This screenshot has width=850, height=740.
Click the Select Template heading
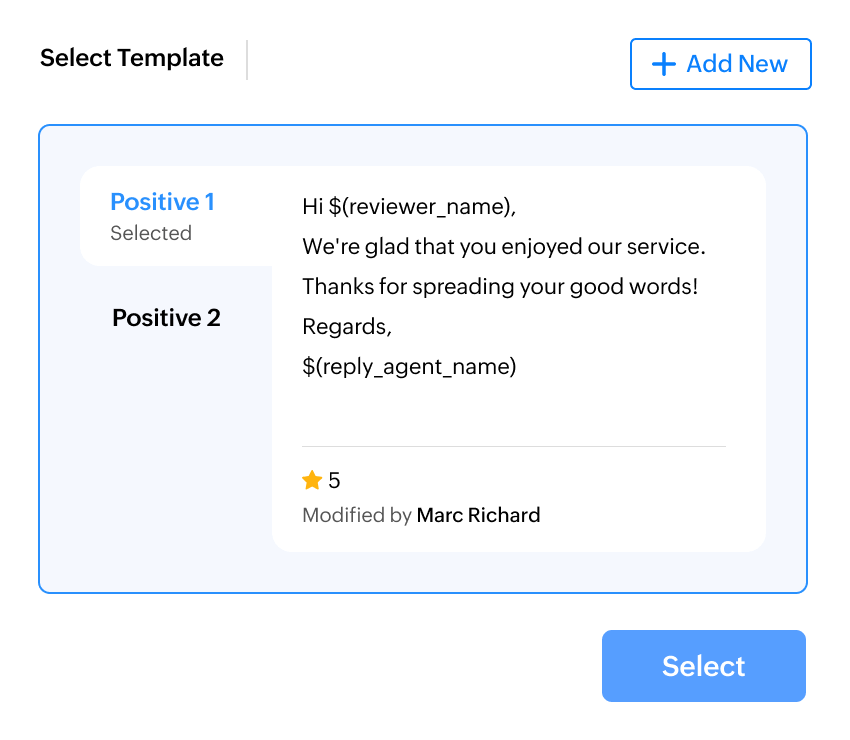coord(132,58)
